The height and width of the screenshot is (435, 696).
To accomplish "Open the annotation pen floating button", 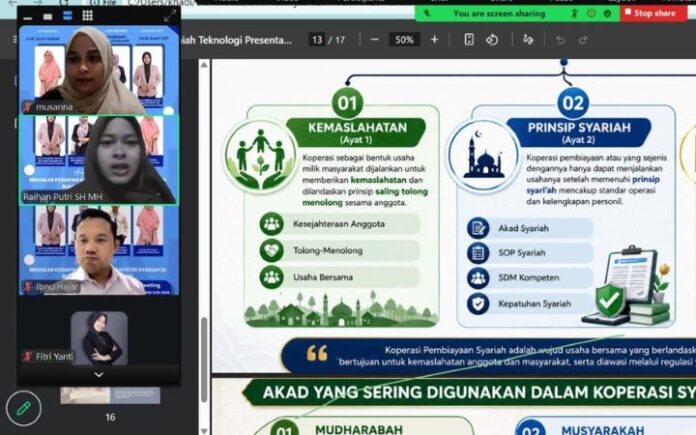I will (x=24, y=408).
